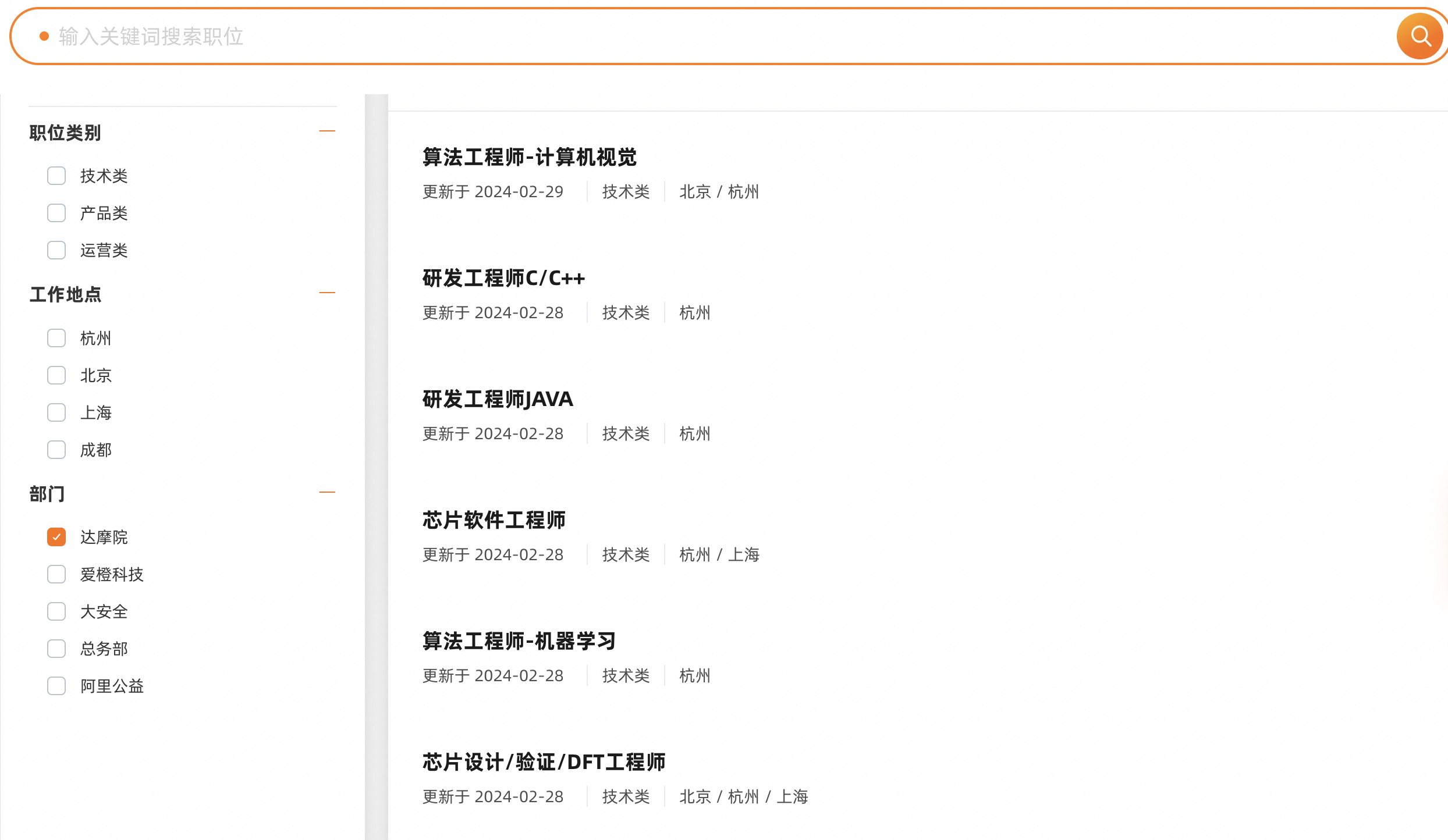The height and width of the screenshot is (840, 1448).
Task: Check the 技术类 category checkbox
Action: 56,176
